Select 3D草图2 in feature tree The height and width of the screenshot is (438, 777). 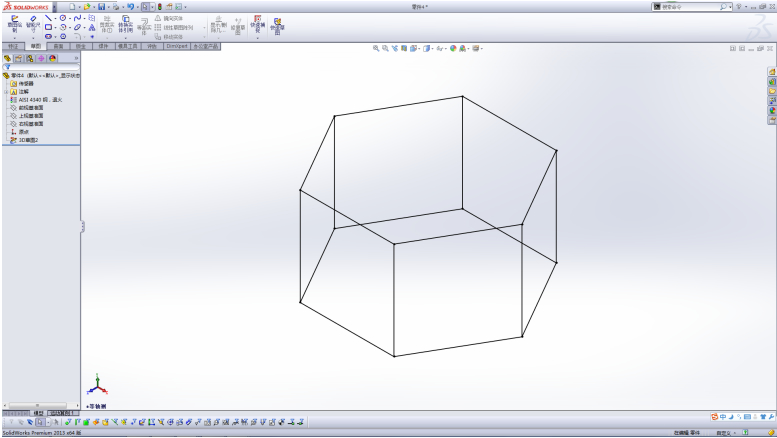pos(28,140)
